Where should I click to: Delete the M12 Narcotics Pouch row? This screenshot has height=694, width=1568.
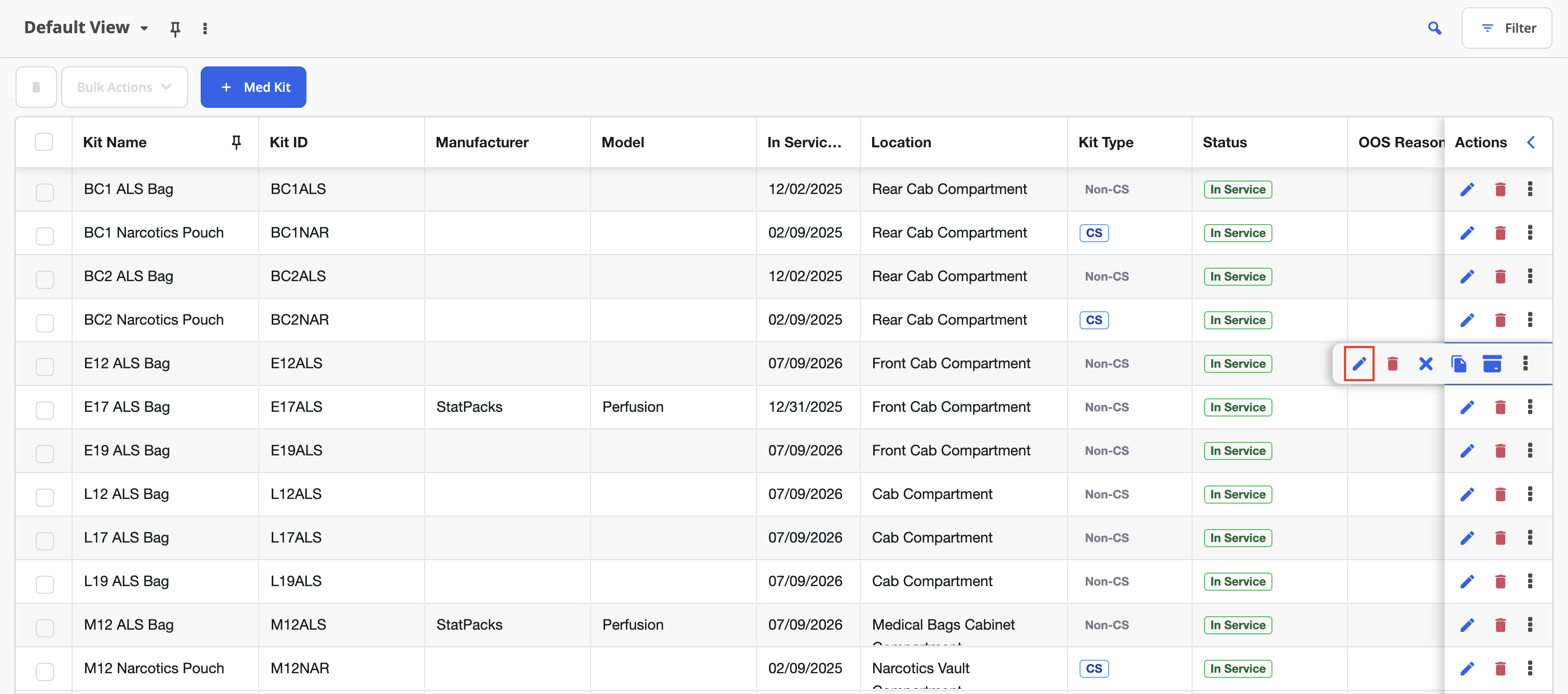[x=1501, y=669]
